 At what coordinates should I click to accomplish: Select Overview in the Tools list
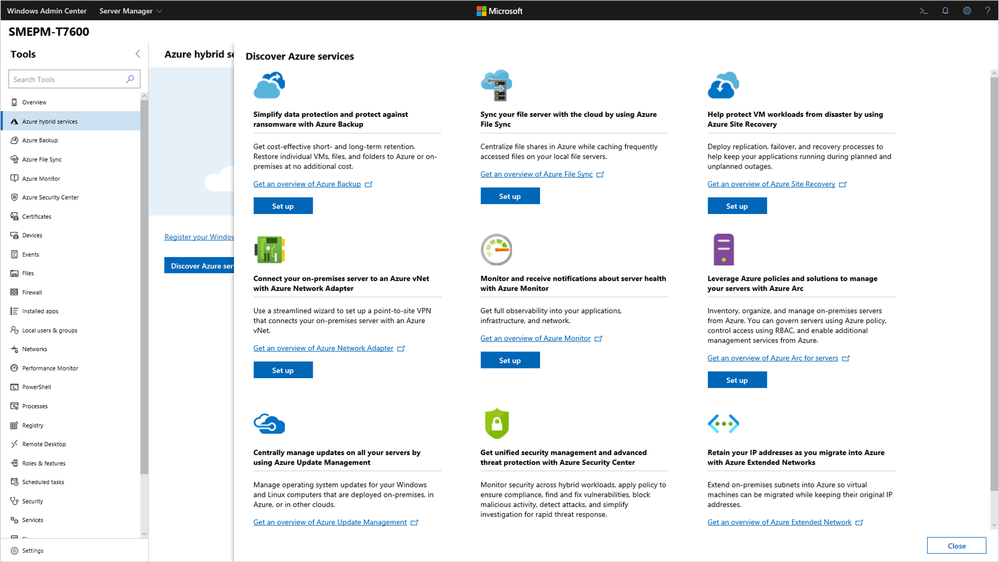coord(71,102)
